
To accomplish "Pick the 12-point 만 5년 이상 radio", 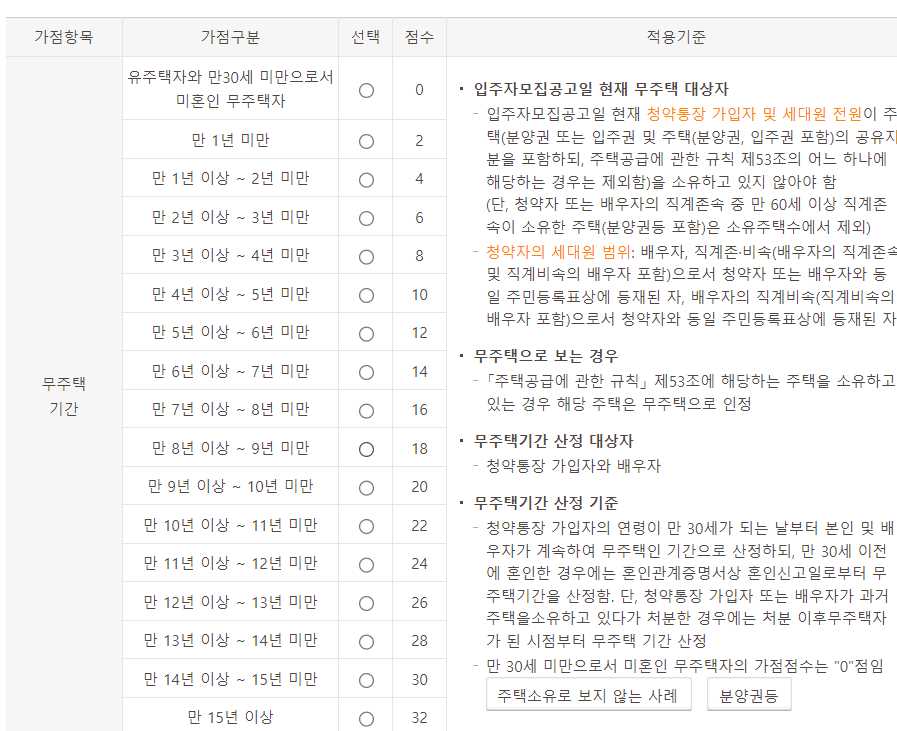I will tap(366, 334).
